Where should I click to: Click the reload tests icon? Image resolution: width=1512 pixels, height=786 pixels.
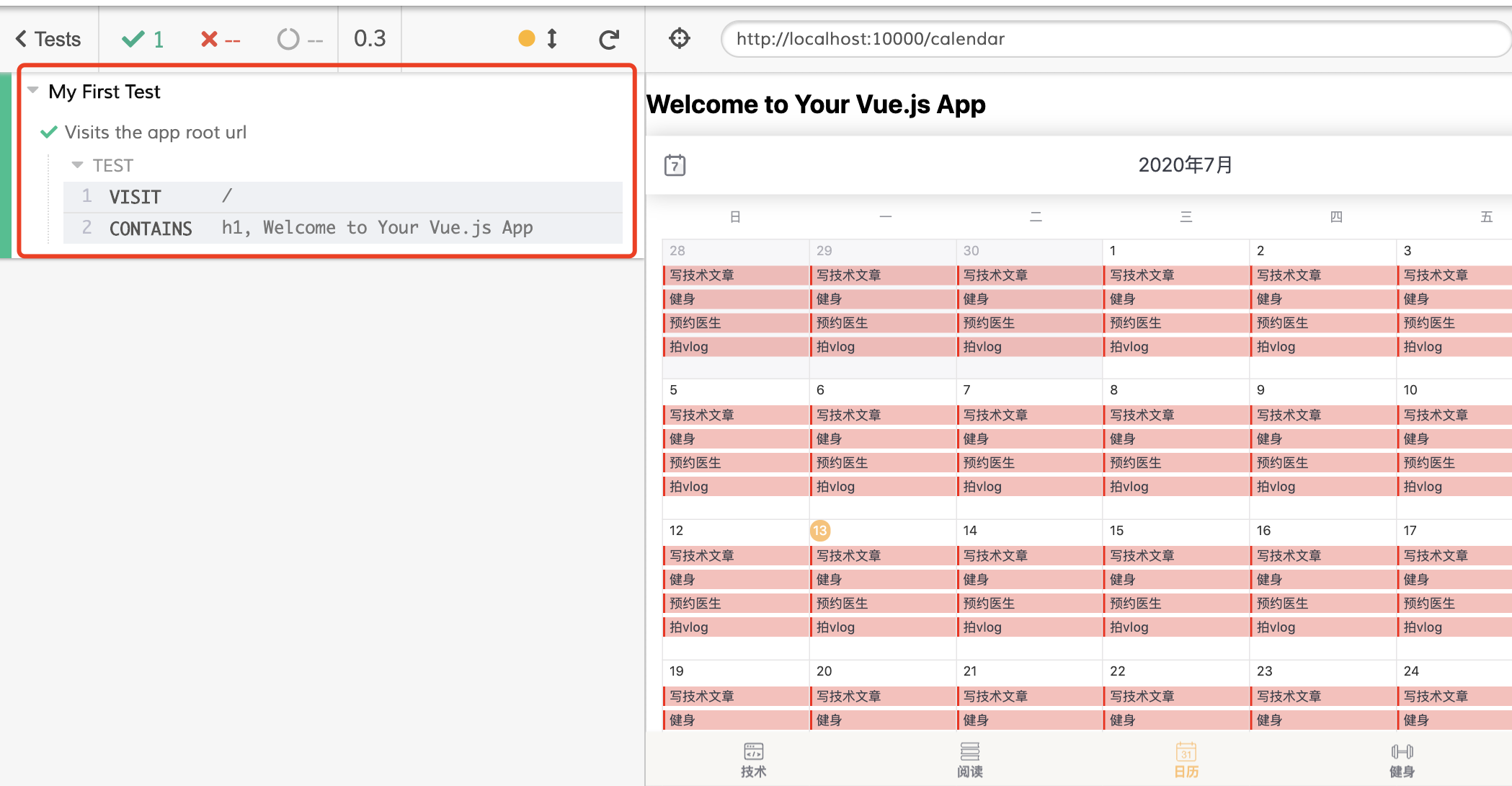(609, 39)
